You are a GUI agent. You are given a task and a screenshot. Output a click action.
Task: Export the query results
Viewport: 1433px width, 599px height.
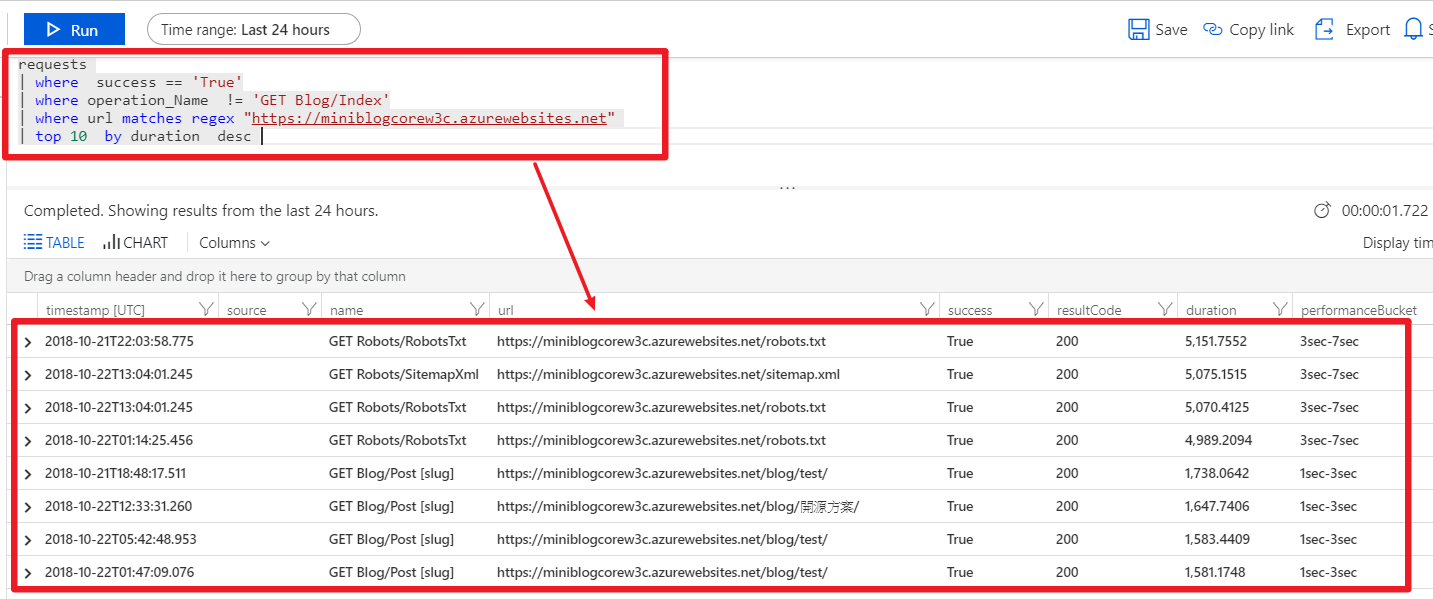click(x=1352, y=30)
